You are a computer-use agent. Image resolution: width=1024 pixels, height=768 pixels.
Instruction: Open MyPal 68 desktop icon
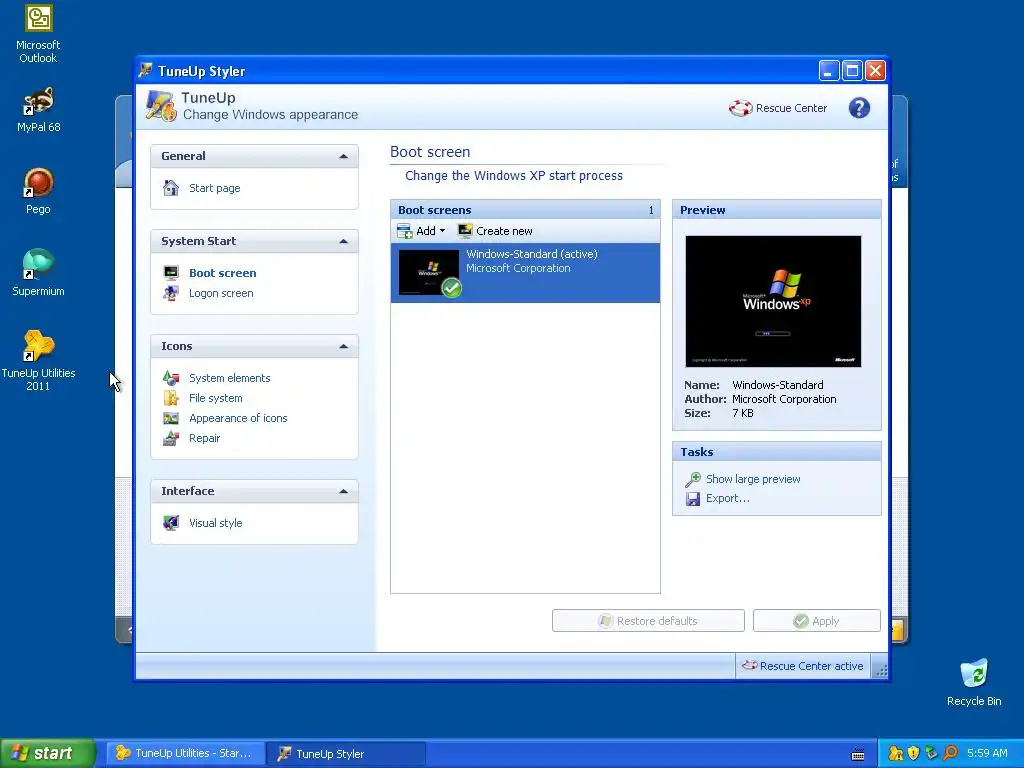point(38,101)
